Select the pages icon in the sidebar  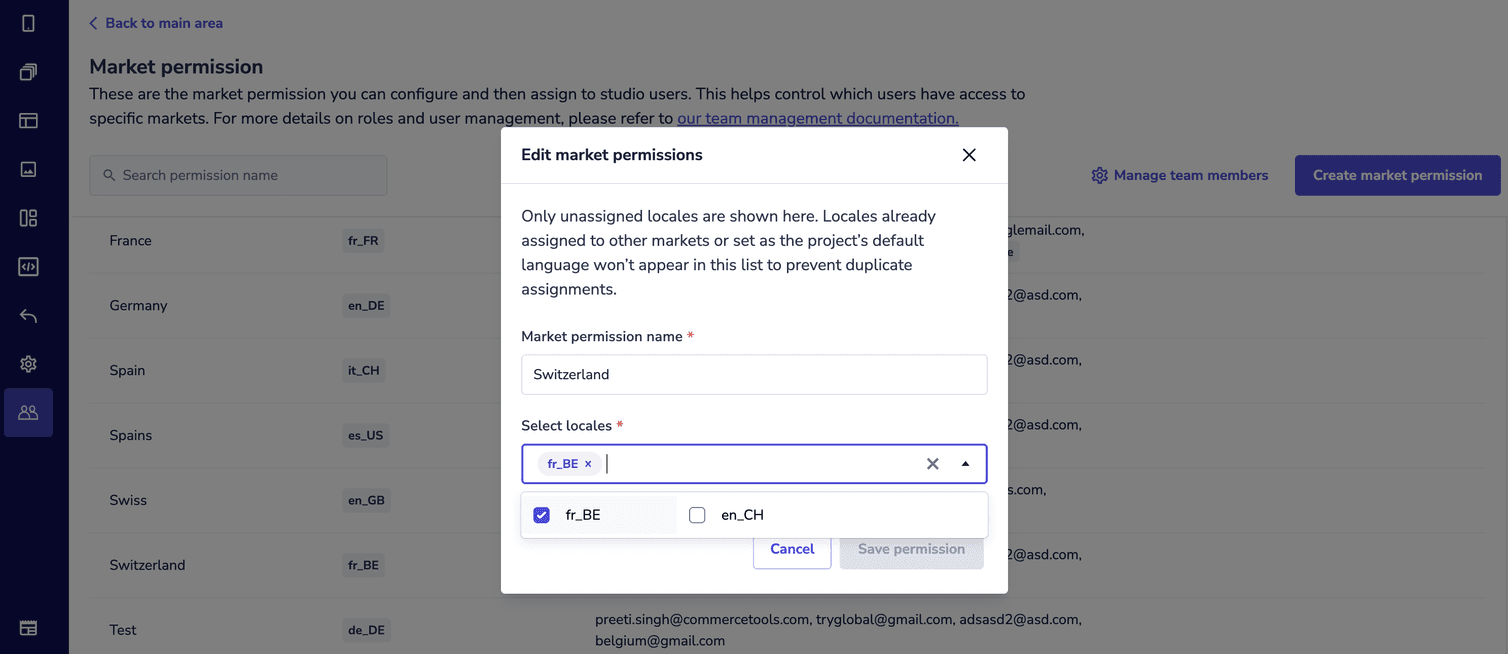click(28, 71)
